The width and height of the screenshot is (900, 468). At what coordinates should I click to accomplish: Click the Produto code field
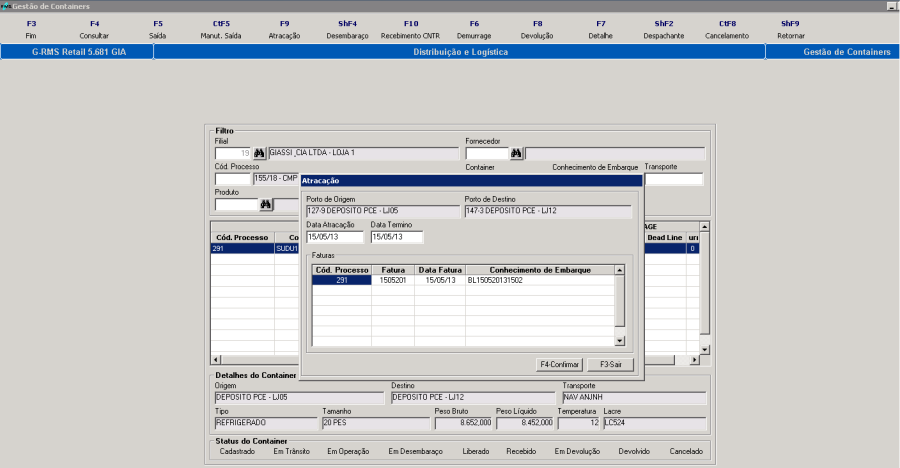[236, 204]
